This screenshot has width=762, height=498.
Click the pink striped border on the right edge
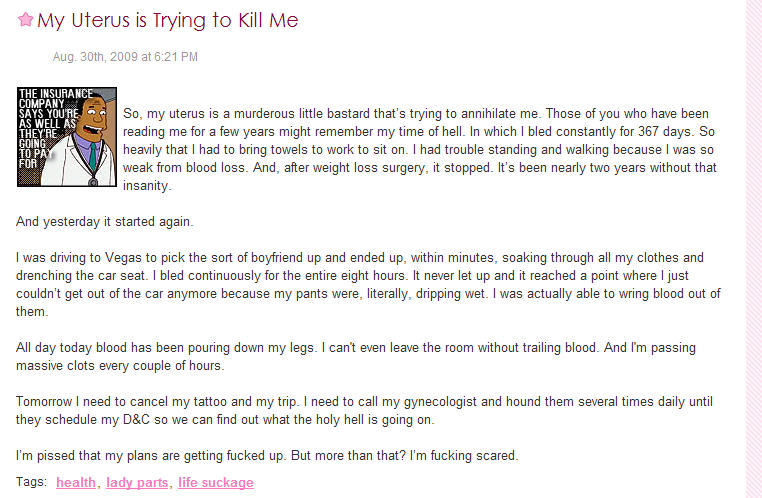point(754,250)
